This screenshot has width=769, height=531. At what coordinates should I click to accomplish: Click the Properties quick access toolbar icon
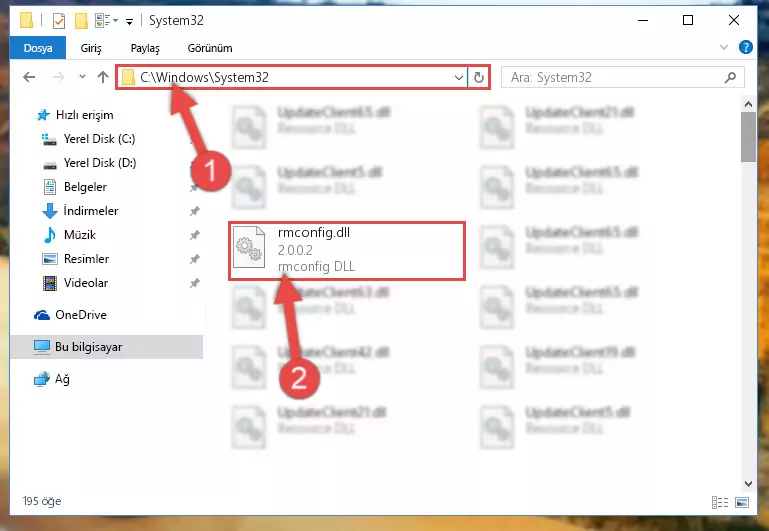point(58,21)
